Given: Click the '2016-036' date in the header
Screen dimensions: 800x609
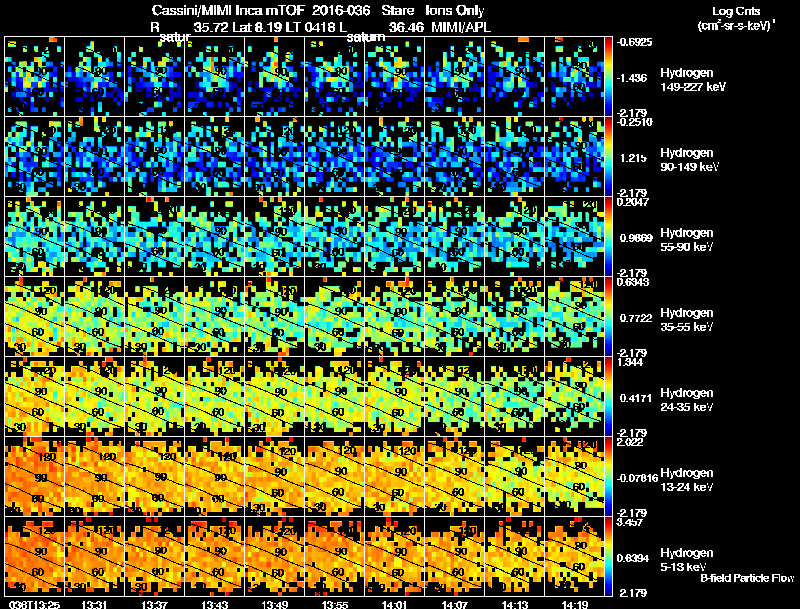Looking at the screenshot, I should pos(341,11).
